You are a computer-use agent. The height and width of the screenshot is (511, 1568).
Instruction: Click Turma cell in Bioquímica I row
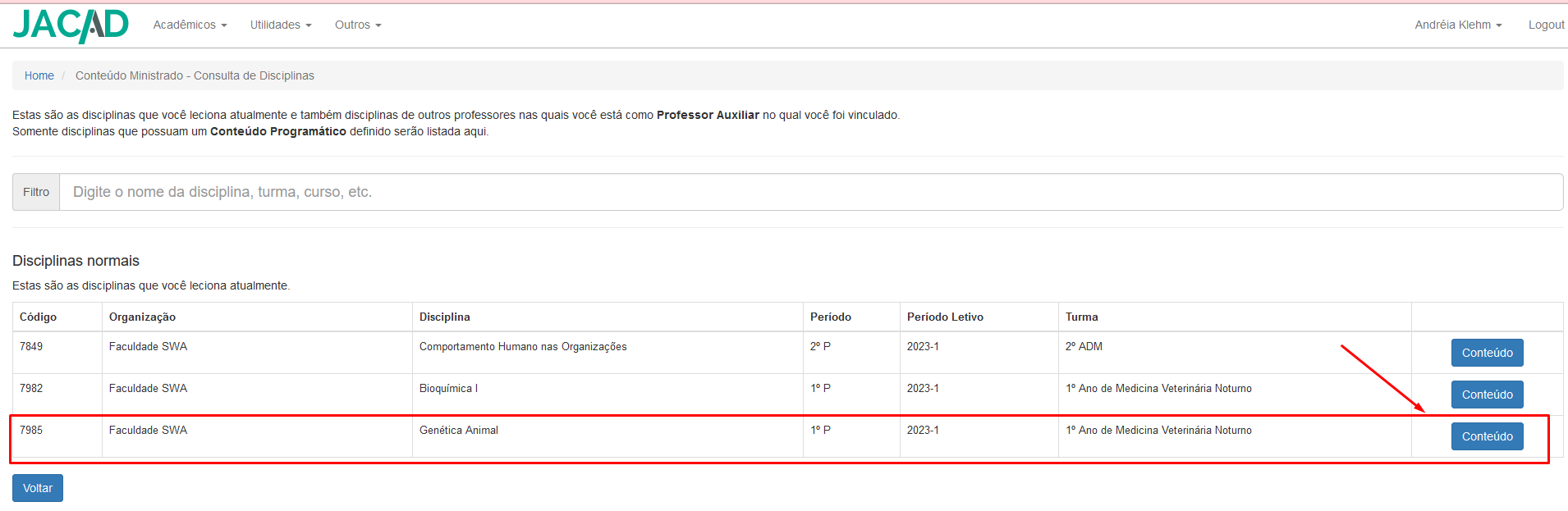1235,395
